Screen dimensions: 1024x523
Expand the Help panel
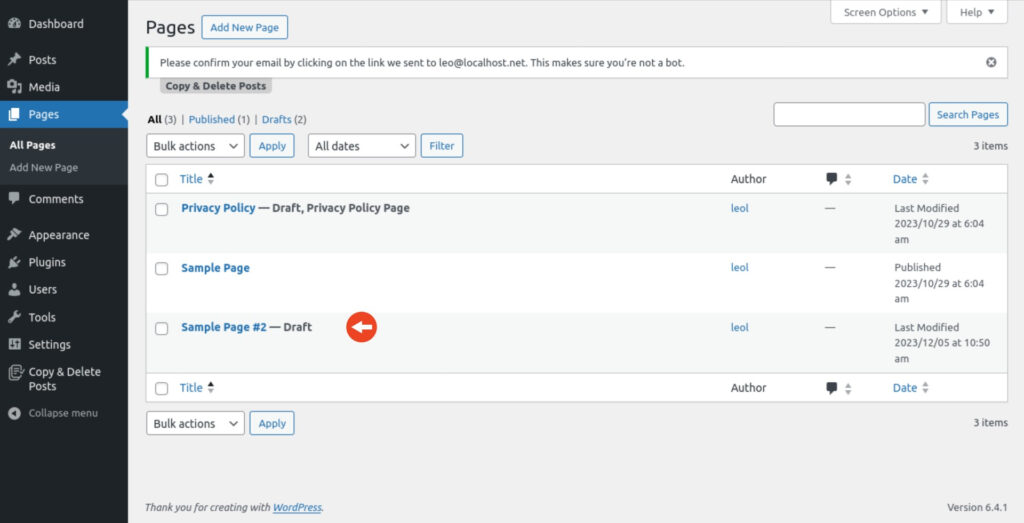[977, 12]
